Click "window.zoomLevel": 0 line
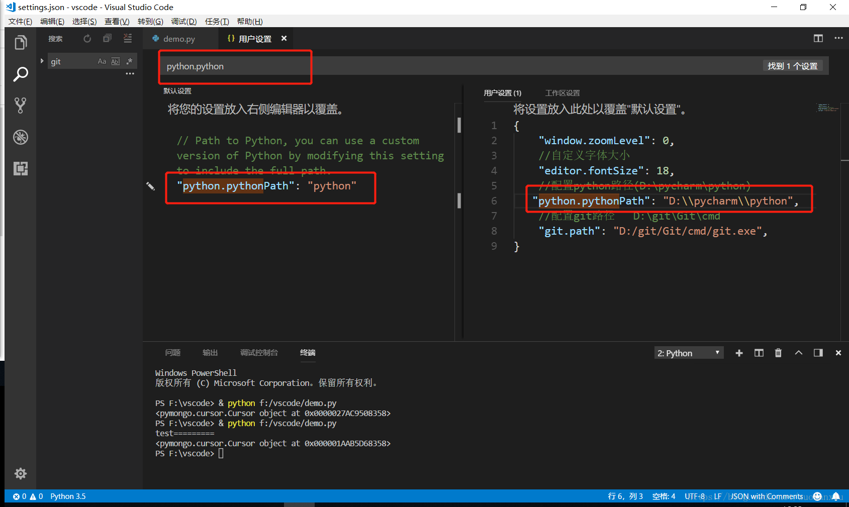Screen dimensions: 849x507 click(x=606, y=140)
